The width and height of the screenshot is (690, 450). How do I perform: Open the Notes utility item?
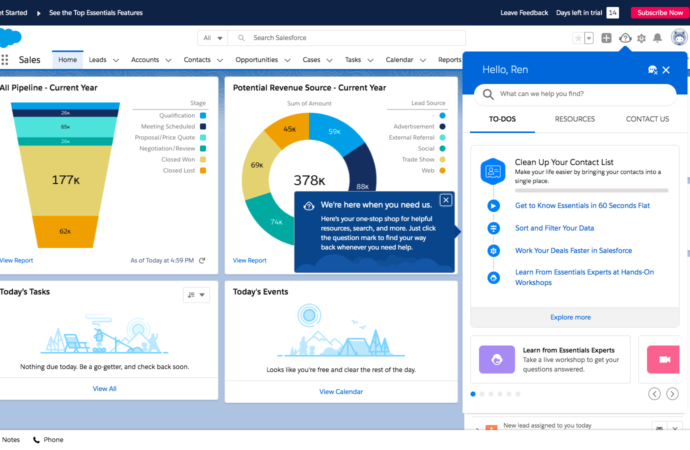(x=11, y=440)
